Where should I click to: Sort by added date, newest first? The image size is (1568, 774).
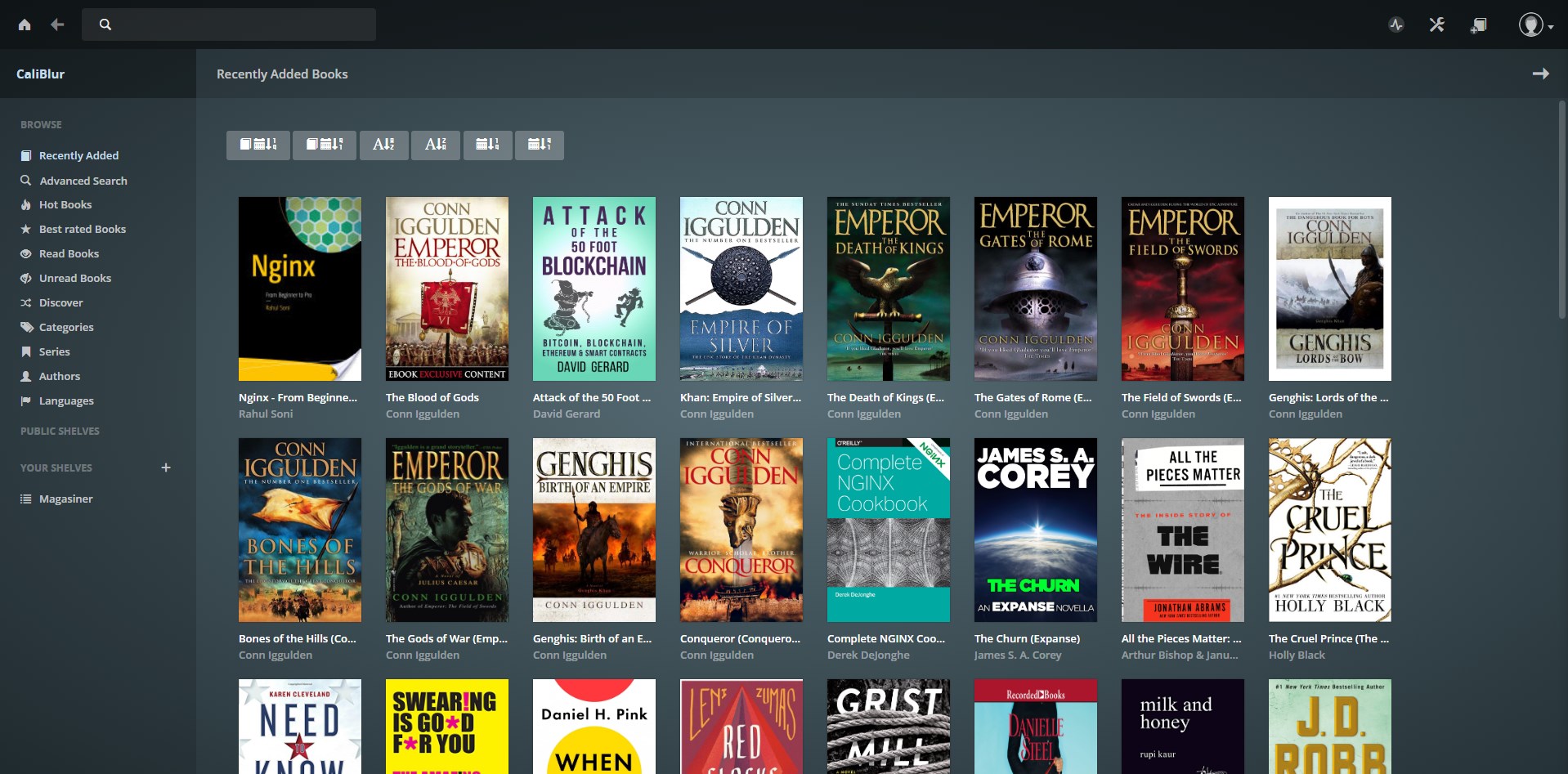click(258, 145)
